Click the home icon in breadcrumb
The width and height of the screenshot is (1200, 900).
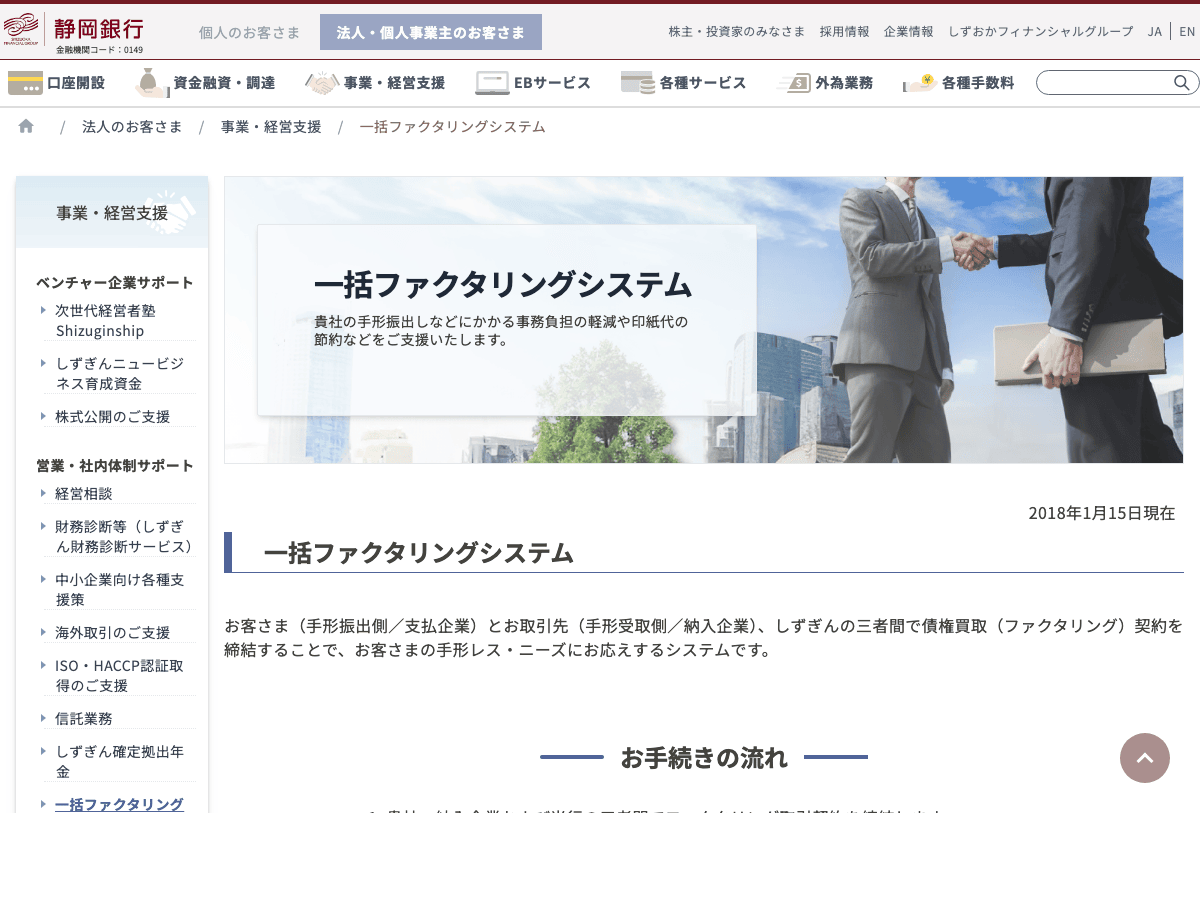[x=26, y=126]
